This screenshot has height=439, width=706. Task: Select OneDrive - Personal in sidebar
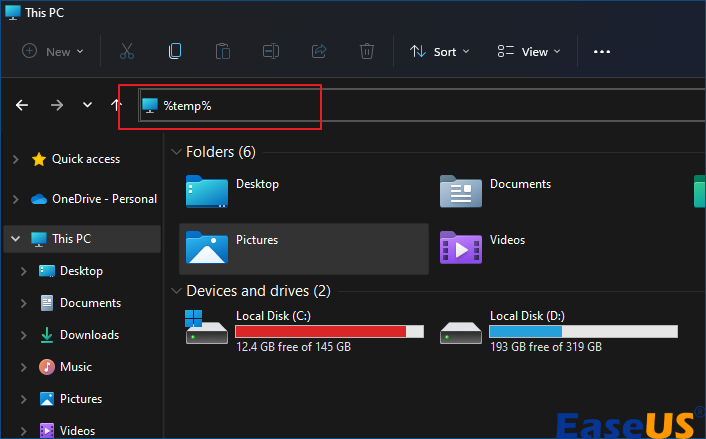click(x=104, y=199)
